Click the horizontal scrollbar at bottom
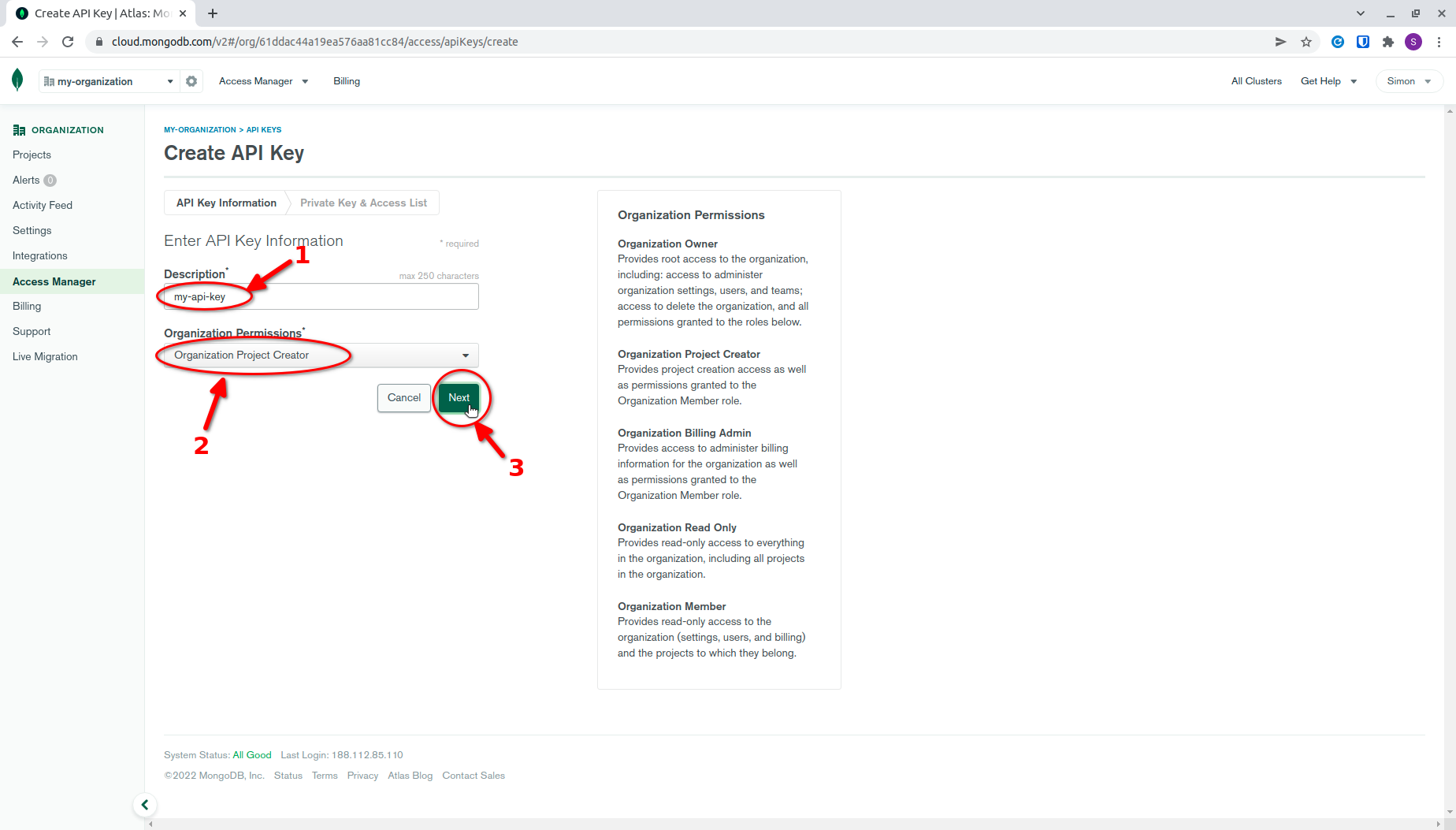Viewport: 1456px width, 830px height. pos(794,824)
